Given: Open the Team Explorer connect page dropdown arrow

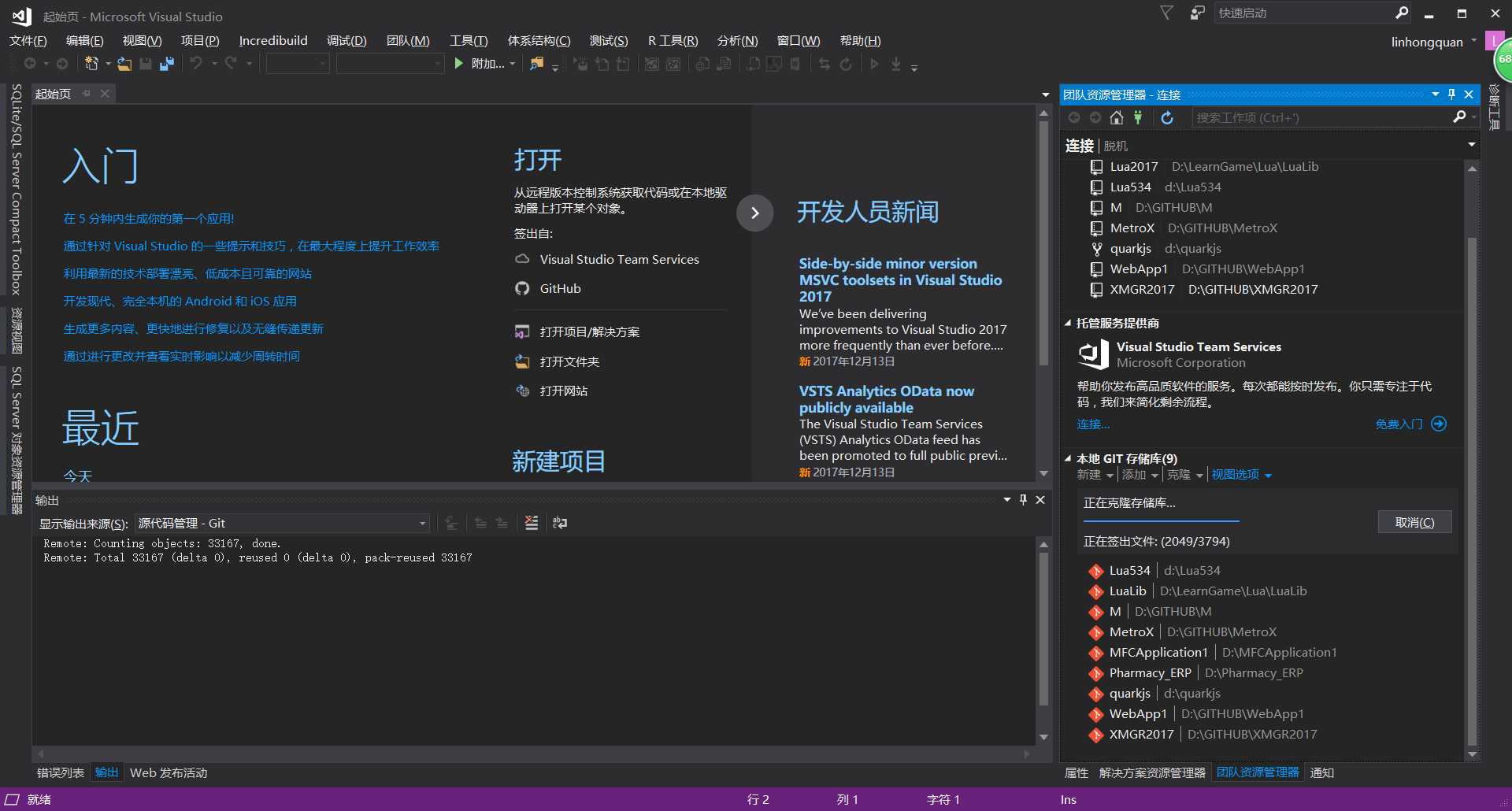Looking at the screenshot, I should click(x=1471, y=145).
